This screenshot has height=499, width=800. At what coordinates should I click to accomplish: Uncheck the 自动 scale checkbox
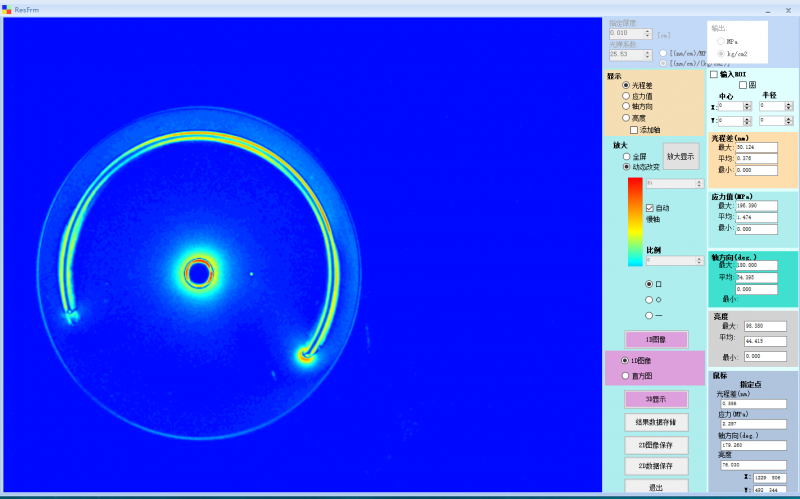pos(649,208)
